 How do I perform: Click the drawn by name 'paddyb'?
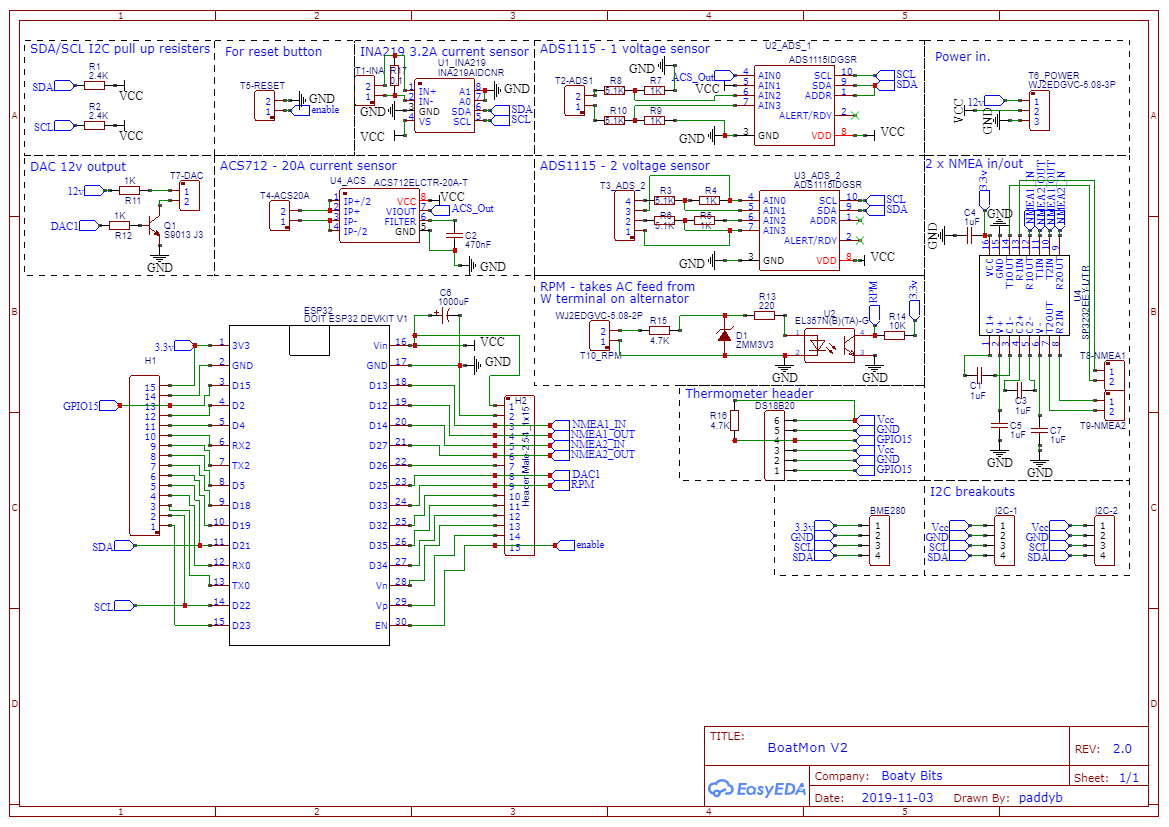tap(1041, 798)
